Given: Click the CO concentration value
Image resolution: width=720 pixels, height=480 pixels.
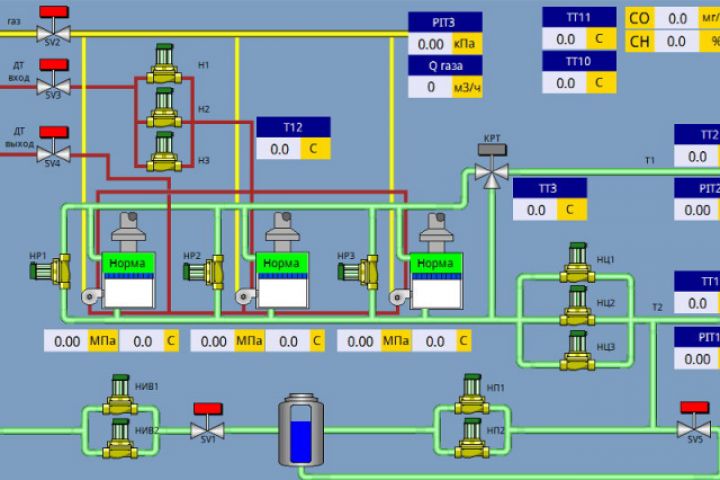Looking at the screenshot, I should 677,18.
